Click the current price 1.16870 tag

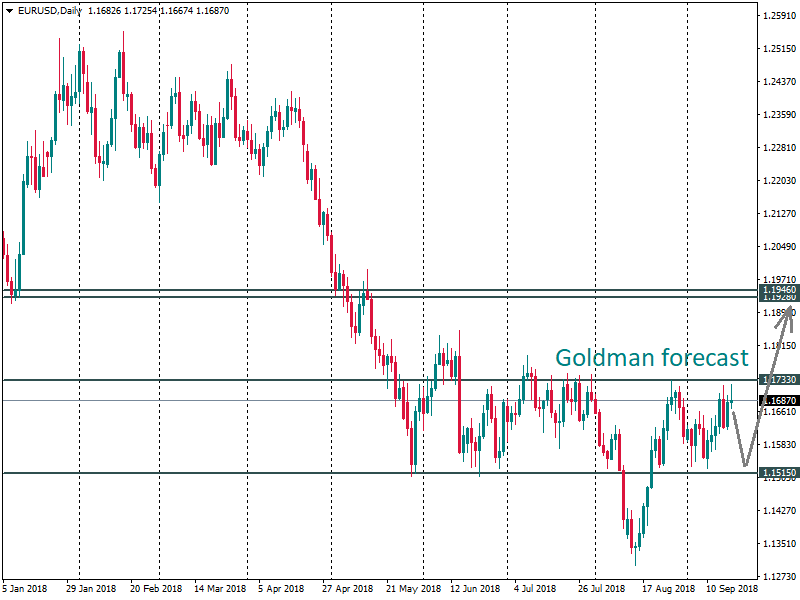click(779, 400)
